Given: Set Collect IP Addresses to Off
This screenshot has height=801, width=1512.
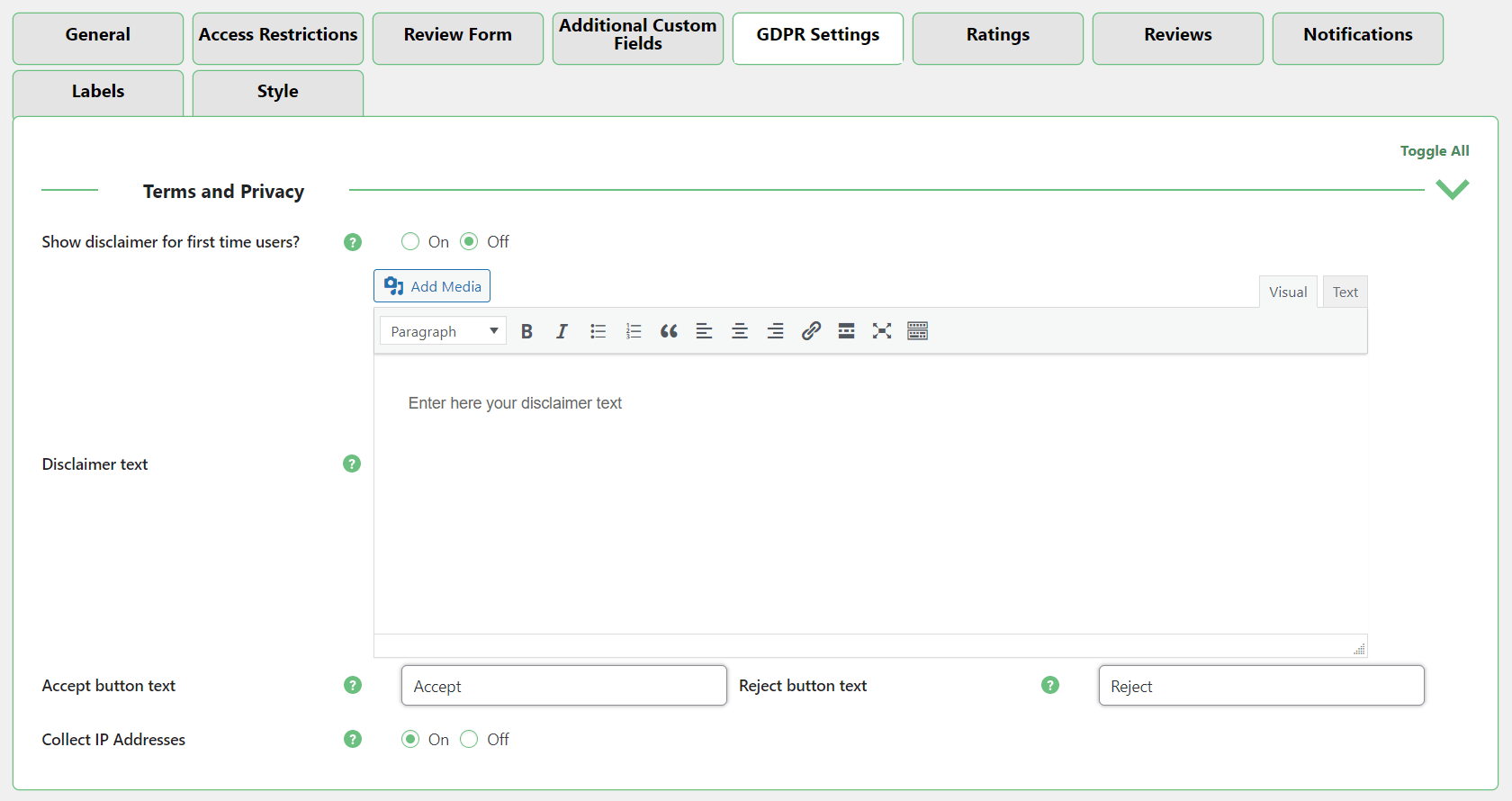Looking at the screenshot, I should pyautogui.click(x=469, y=739).
